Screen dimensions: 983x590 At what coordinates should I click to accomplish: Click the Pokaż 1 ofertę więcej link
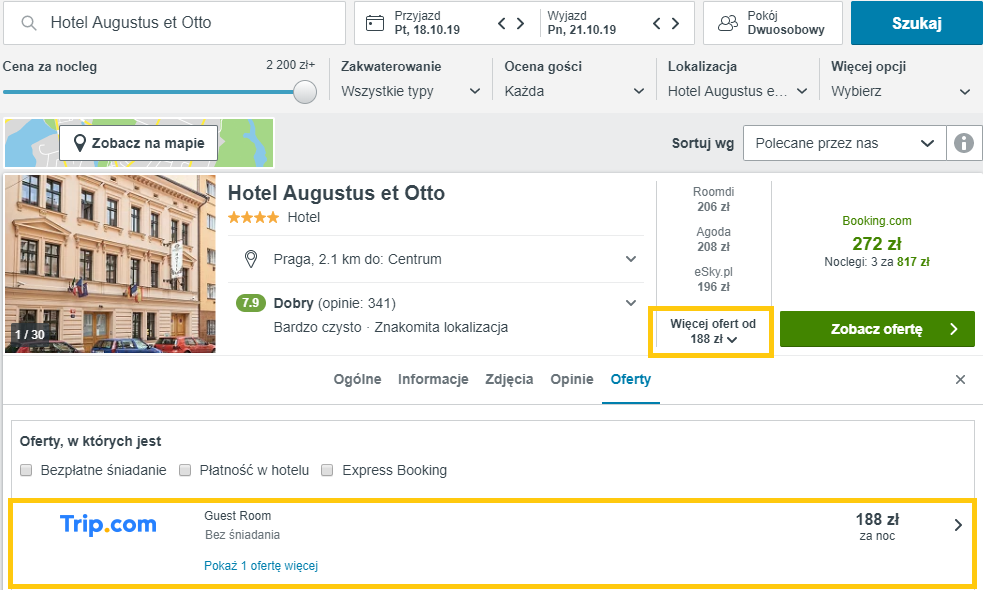coord(260,565)
